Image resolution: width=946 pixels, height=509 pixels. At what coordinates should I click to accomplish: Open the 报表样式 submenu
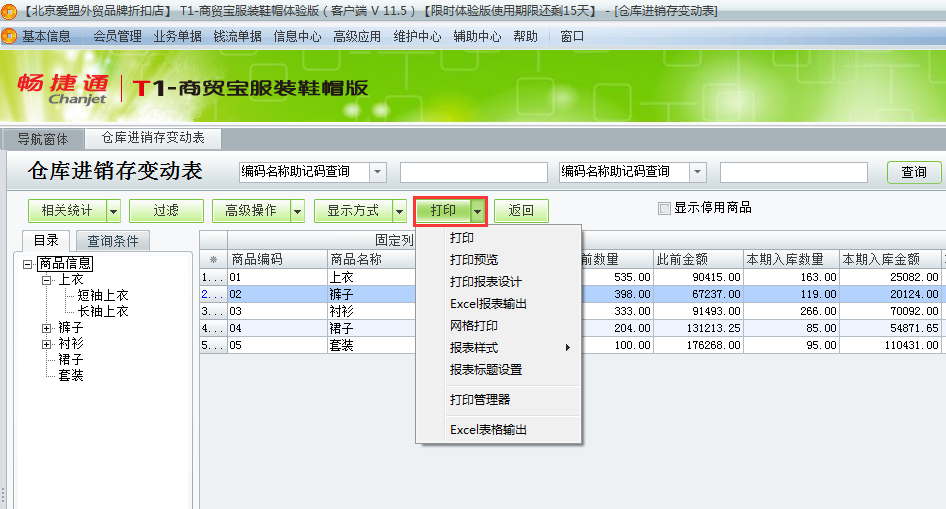pos(498,348)
